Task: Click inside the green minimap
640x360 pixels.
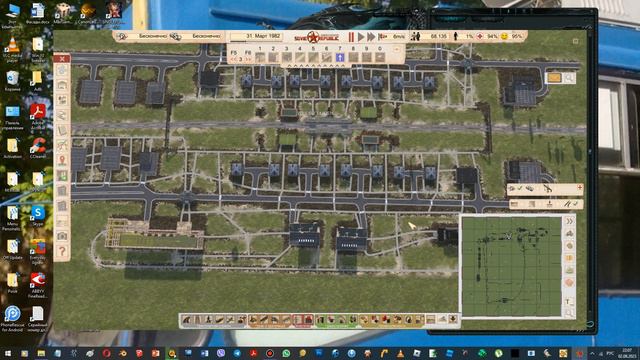Action: click(512, 267)
